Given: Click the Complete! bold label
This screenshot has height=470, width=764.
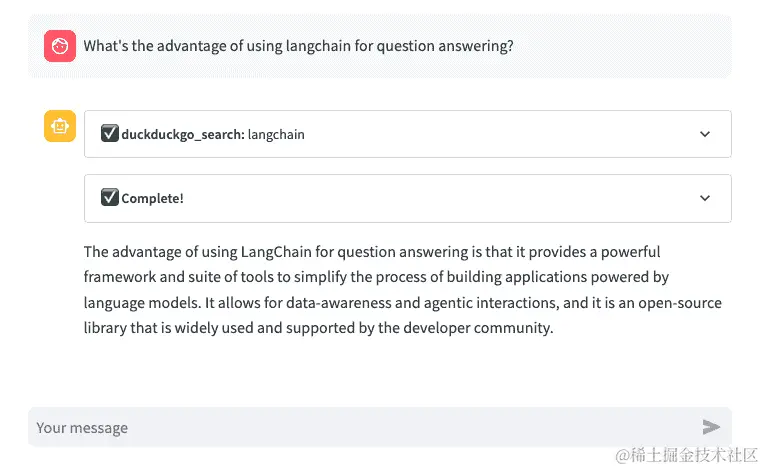Looking at the screenshot, I should coord(153,198).
